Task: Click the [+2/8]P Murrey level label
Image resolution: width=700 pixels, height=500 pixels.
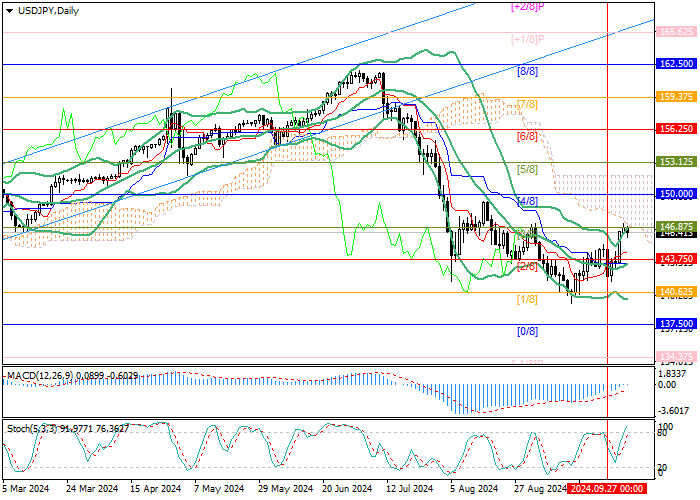Action: tap(528, 7)
